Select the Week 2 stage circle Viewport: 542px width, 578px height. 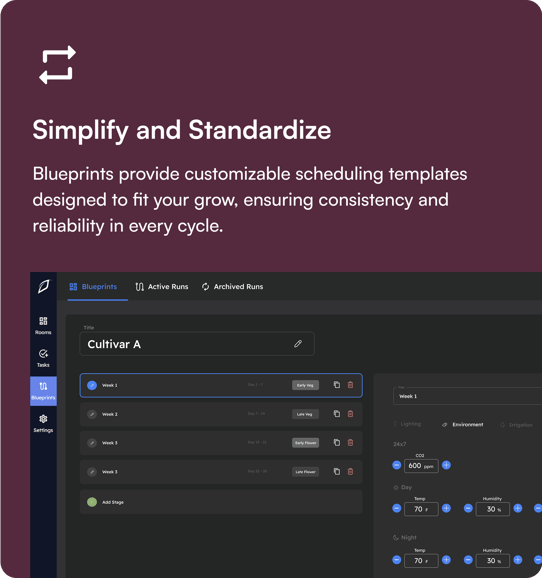[92, 414]
